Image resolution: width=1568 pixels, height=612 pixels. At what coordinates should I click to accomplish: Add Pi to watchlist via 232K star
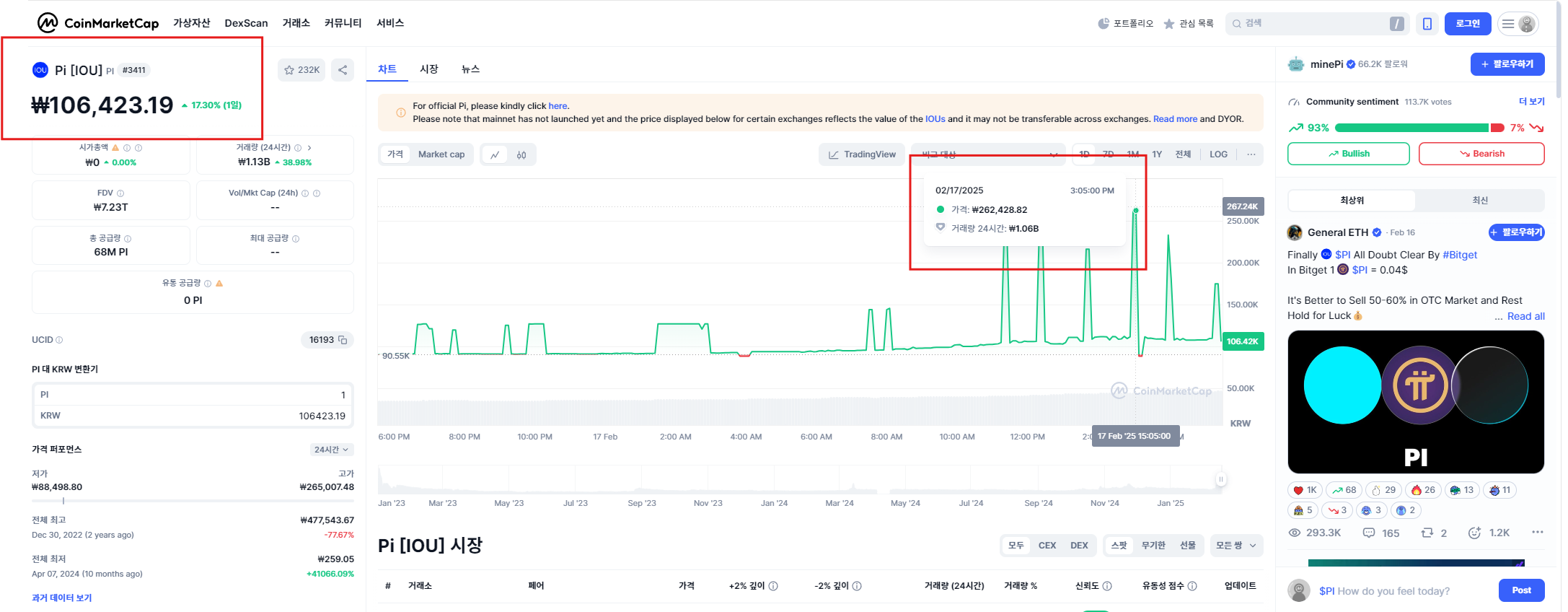[301, 70]
